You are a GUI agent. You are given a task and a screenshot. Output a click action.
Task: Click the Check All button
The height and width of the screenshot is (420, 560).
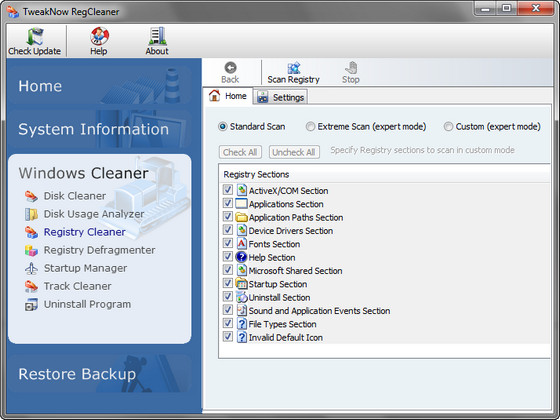[x=240, y=152]
